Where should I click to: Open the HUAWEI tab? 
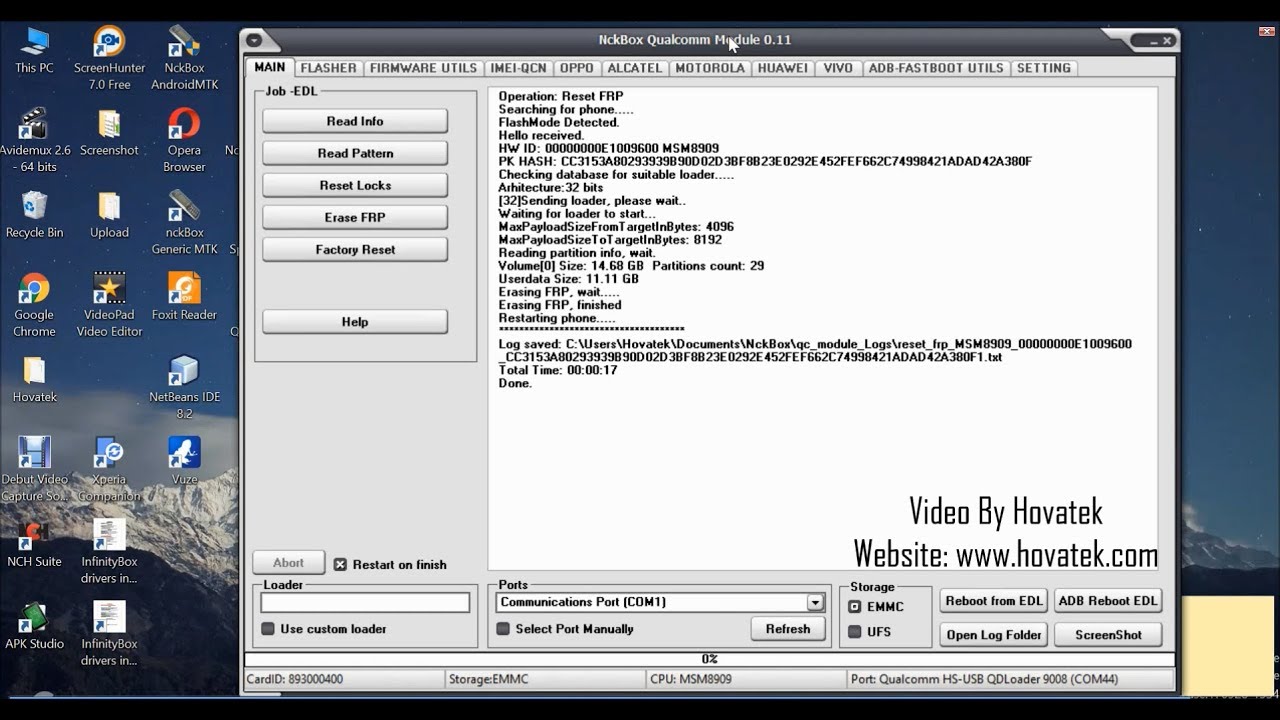click(x=783, y=68)
